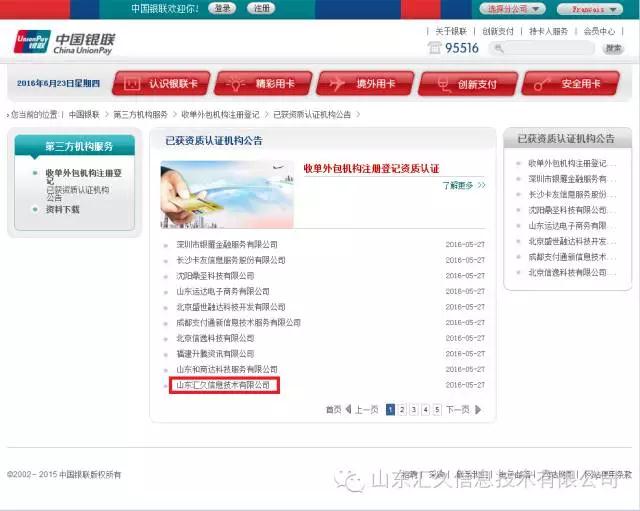This screenshot has height=511, width=640.
Task: Select the date in 福建升腾资讯有限公司 row
Action: coord(465,354)
